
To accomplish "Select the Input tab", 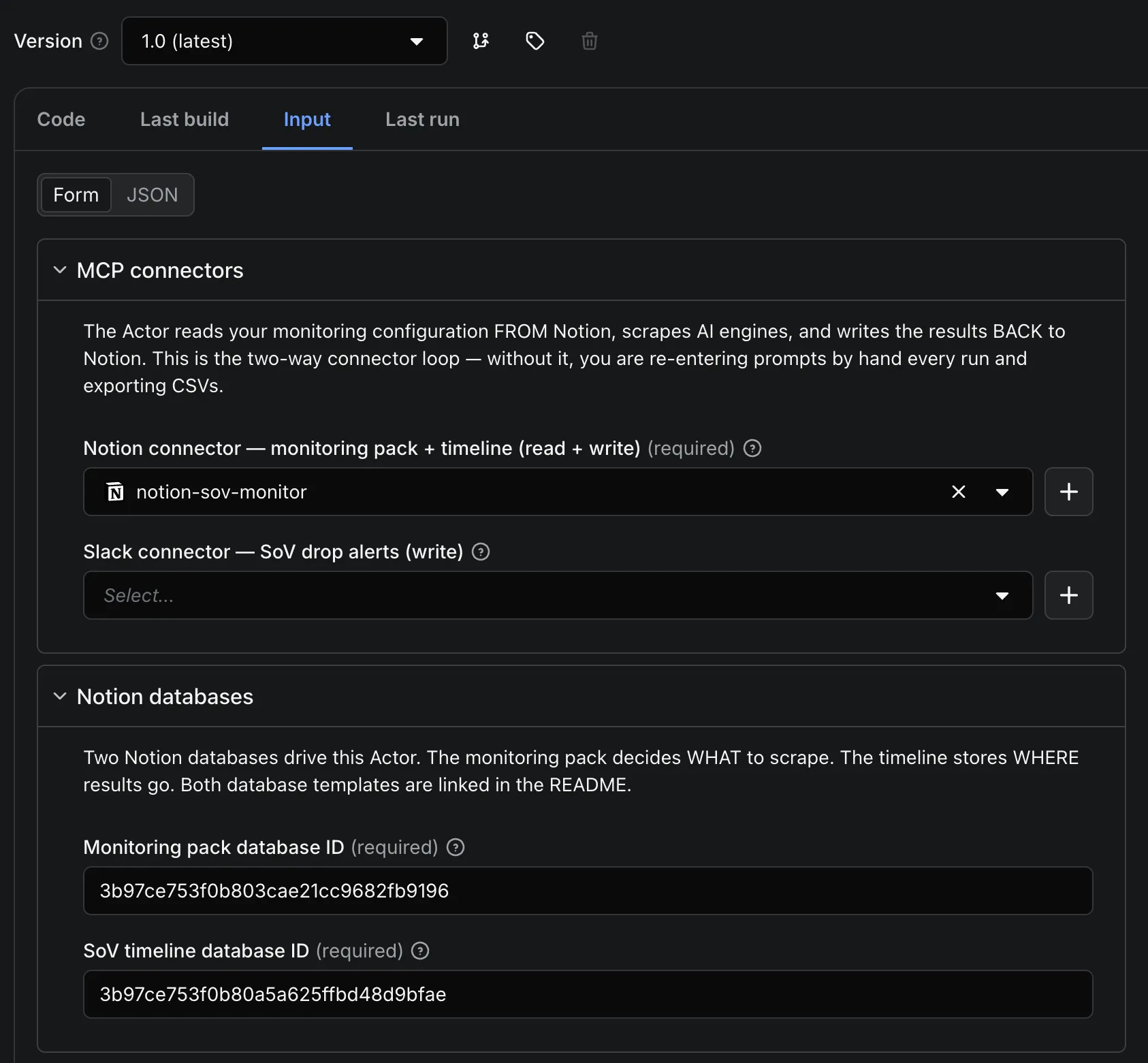I will tap(307, 119).
